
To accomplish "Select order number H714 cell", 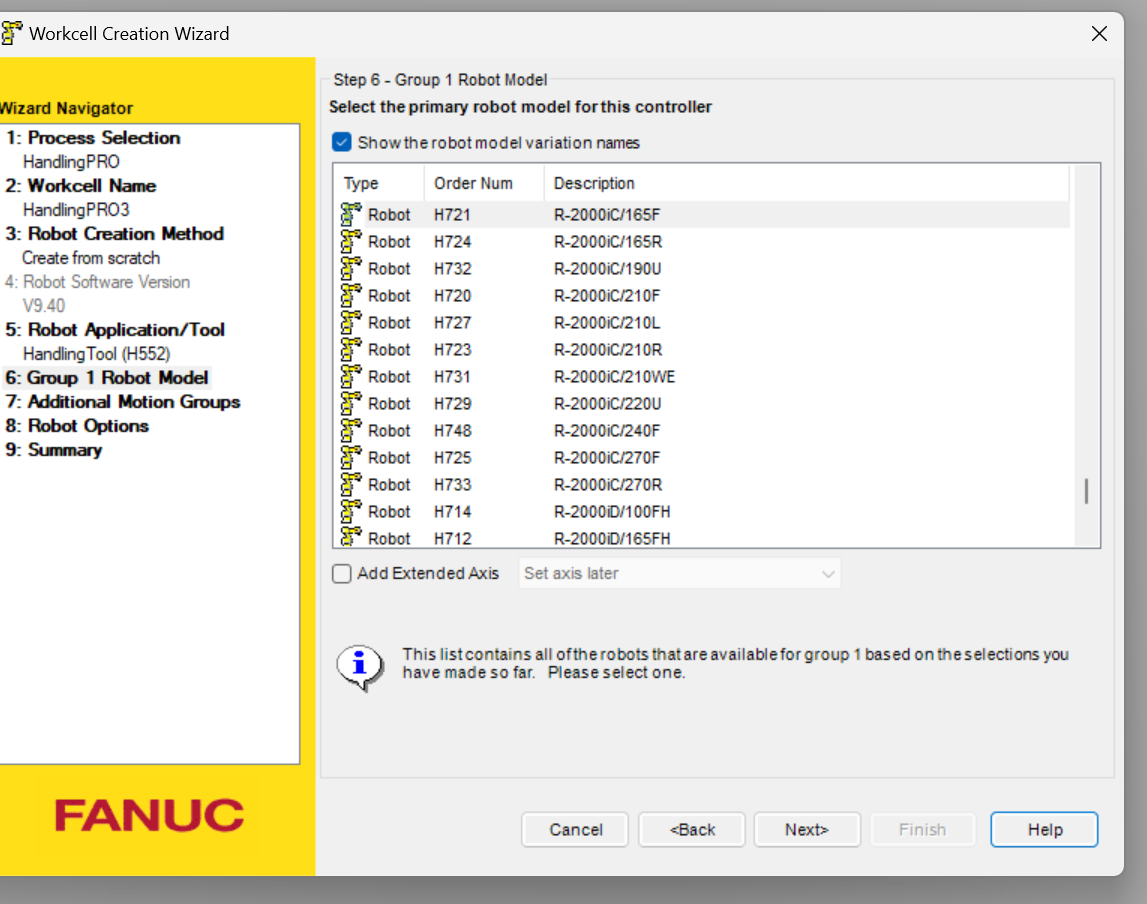I will pyautogui.click(x=452, y=513).
